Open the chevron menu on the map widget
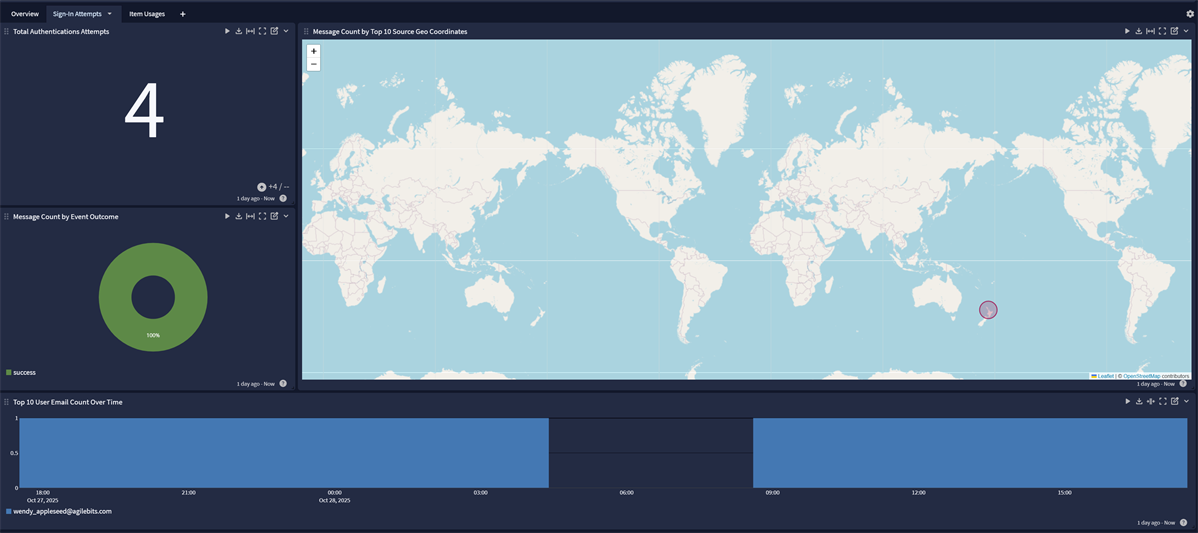1198x533 pixels. pyautogui.click(x=1187, y=32)
